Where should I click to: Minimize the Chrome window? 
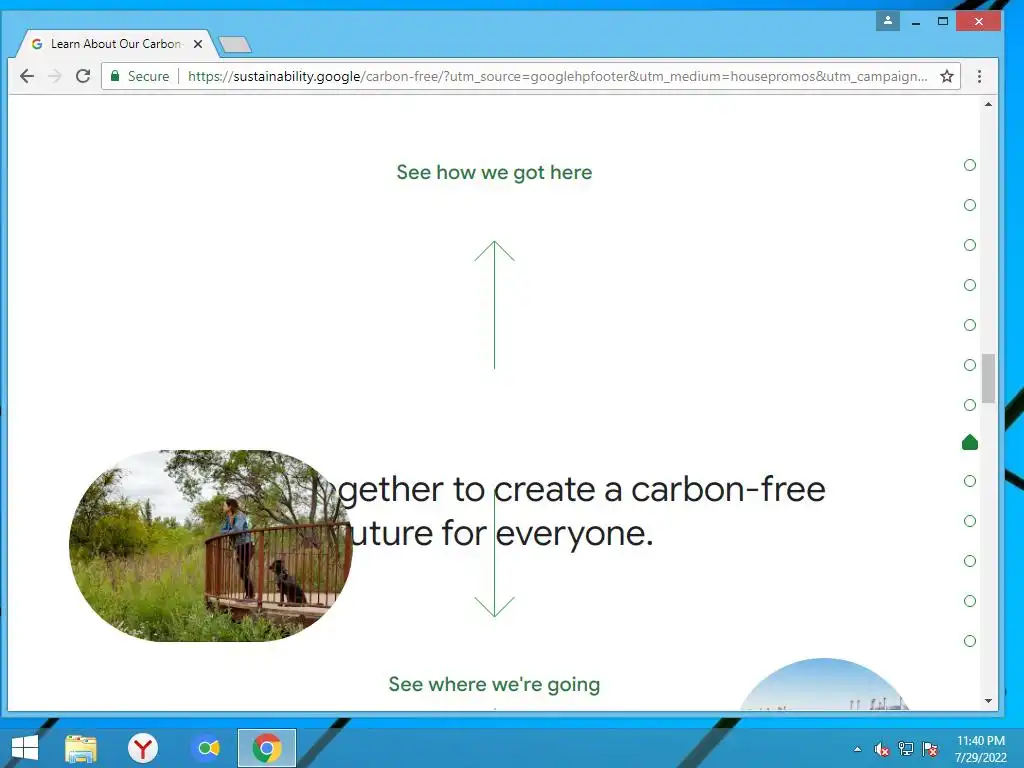pyautogui.click(x=916, y=22)
